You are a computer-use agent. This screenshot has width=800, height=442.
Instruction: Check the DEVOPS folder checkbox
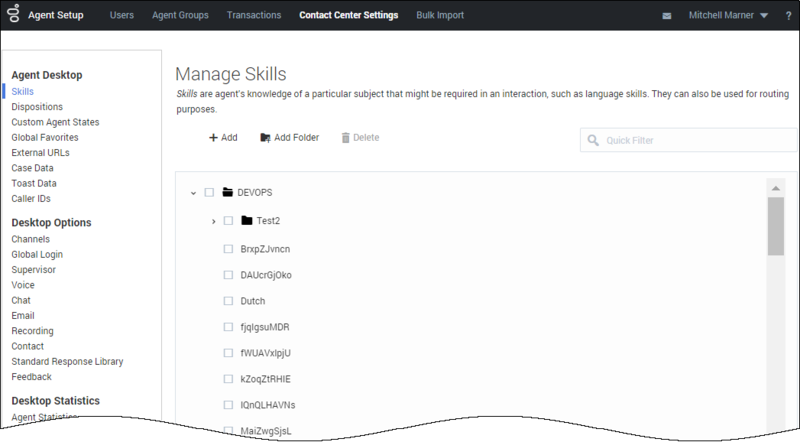209,192
